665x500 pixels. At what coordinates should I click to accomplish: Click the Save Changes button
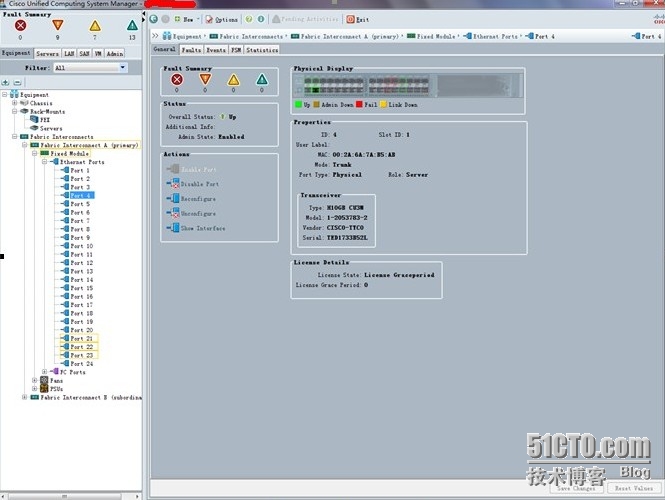pos(576,488)
